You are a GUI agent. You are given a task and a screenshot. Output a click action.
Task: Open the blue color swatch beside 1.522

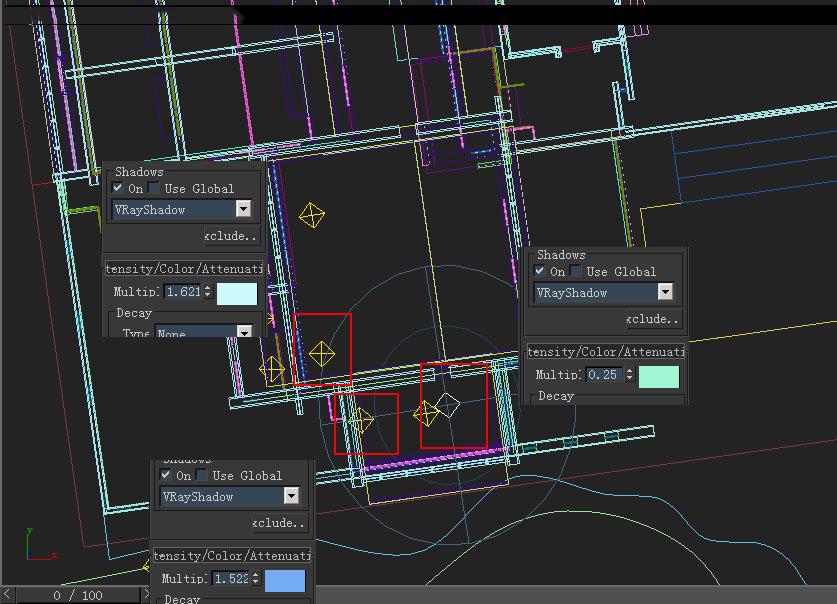[285, 581]
